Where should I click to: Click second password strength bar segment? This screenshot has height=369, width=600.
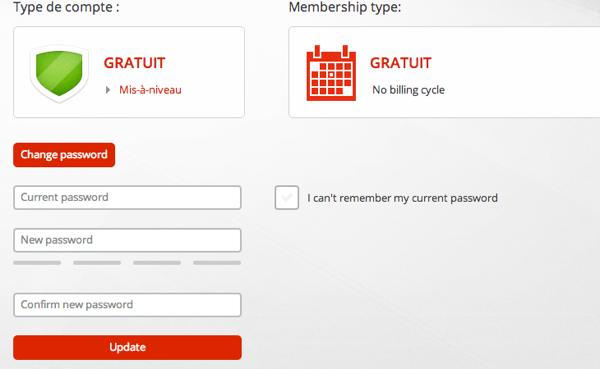point(97,263)
